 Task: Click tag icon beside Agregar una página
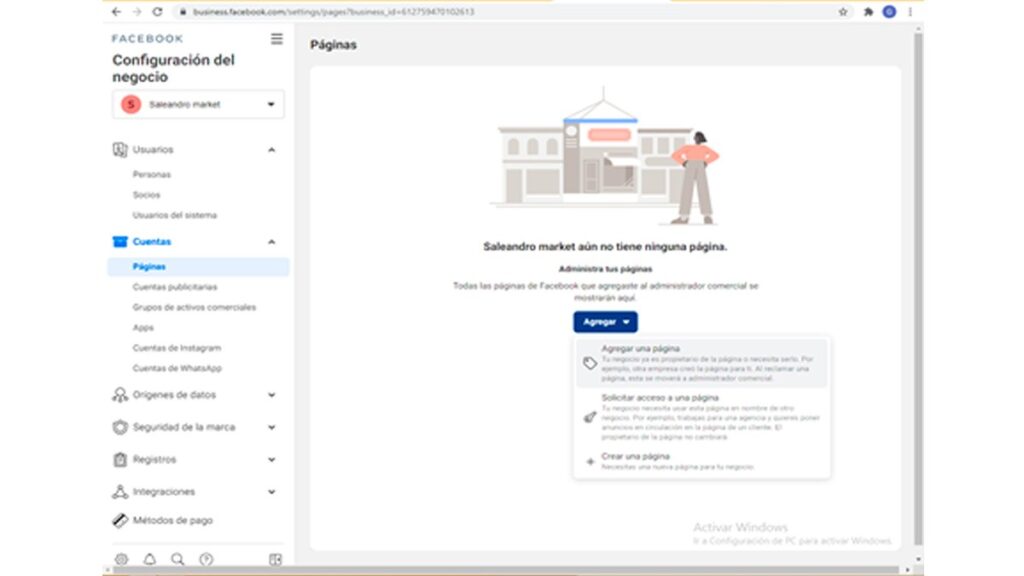[590, 363]
